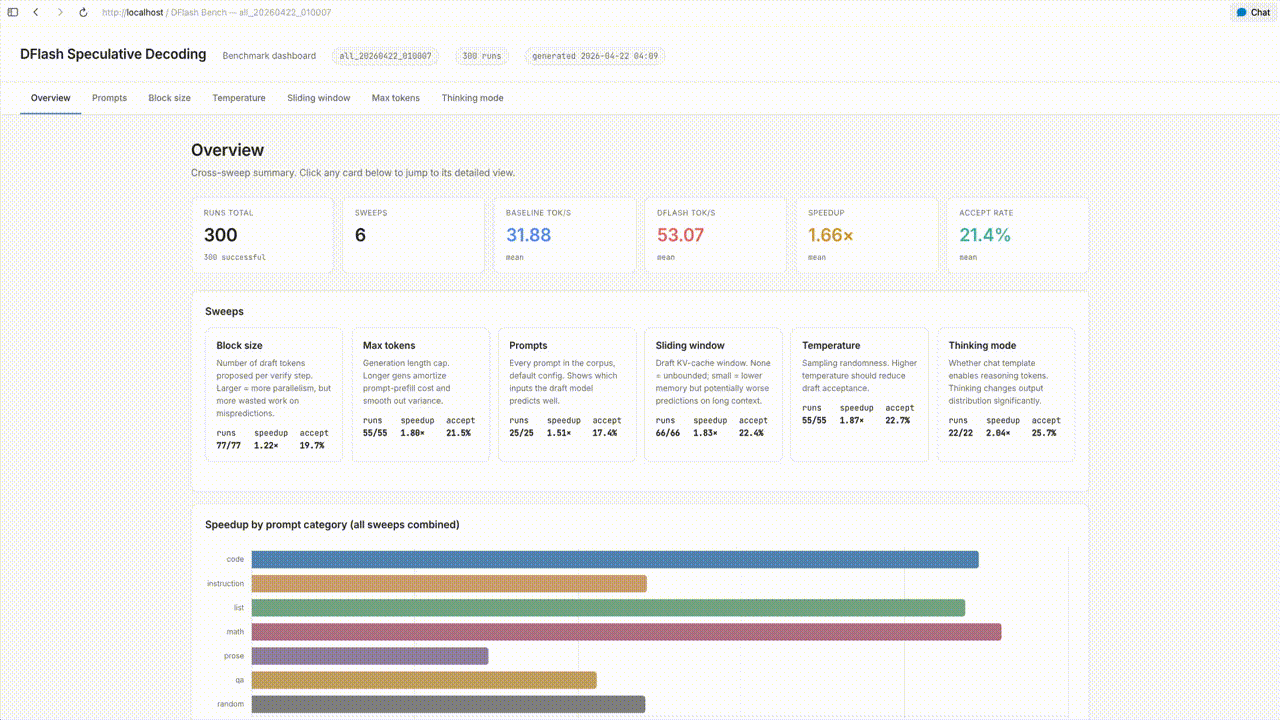Select the math bar in the chart
Viewport: 1280px width, 720px height.
pos(625,631)
